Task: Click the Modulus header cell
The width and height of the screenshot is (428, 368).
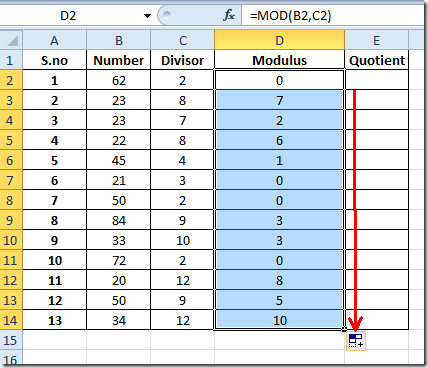Action: [x=279, y=60]
